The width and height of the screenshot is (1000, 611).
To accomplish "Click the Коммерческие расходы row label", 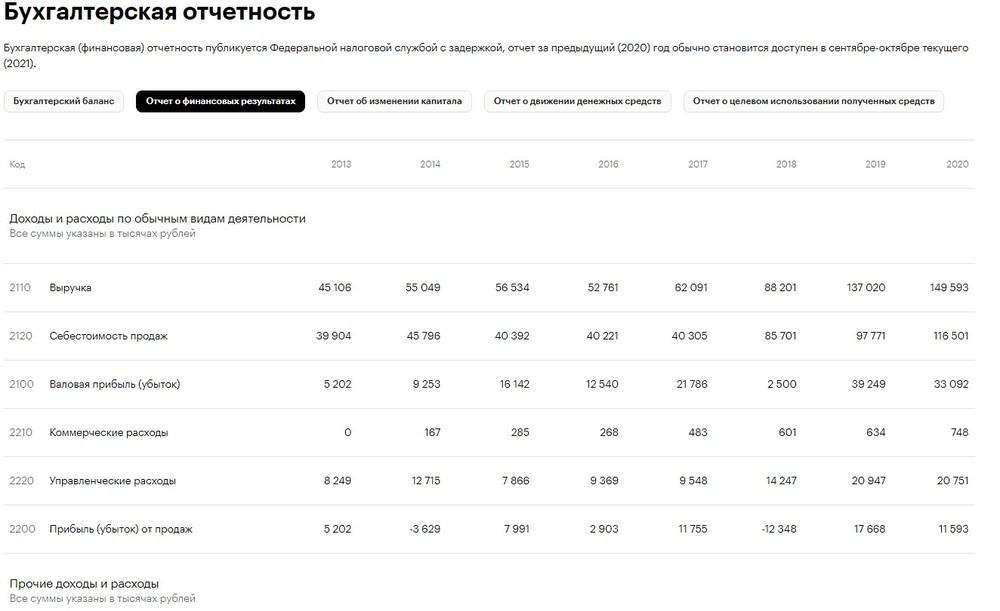I will click(x=108, y=433).
